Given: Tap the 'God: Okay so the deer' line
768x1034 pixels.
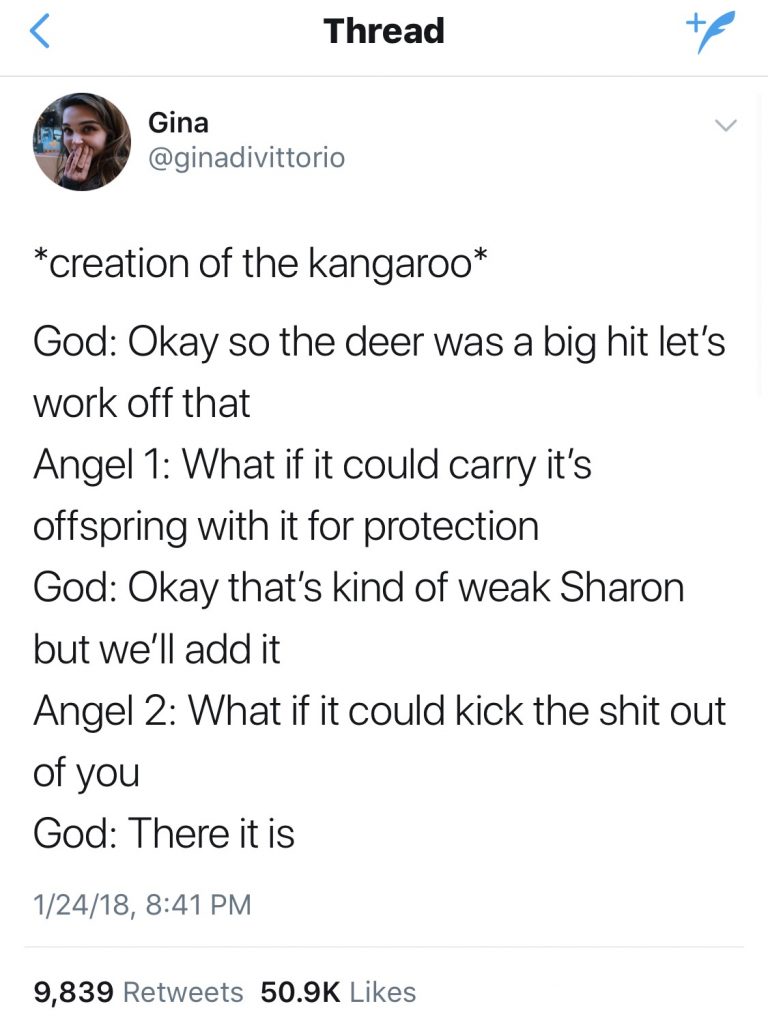Looking at the screenshot, I should point(380,343).
